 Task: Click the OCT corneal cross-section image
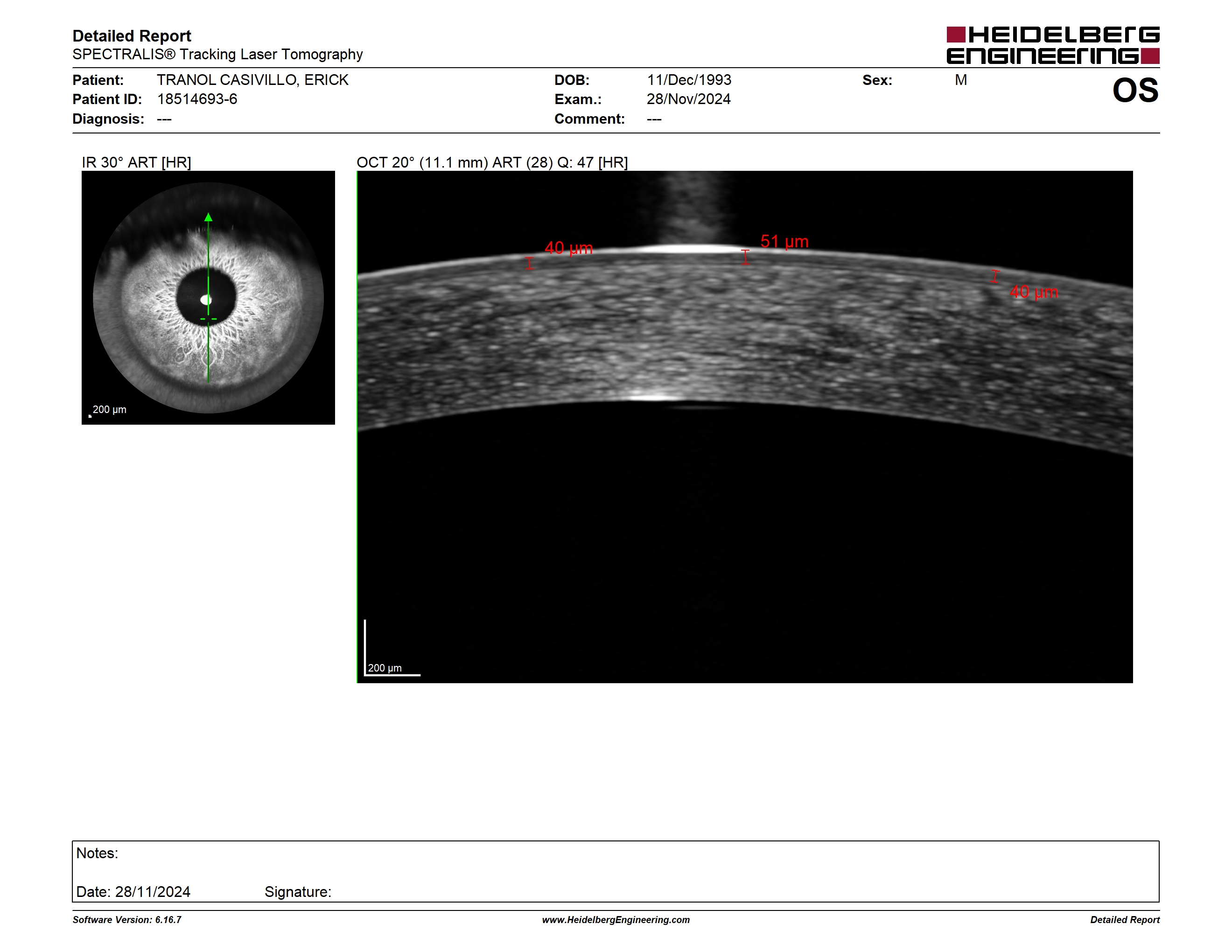pyautogui.click(x=745, y=427)
